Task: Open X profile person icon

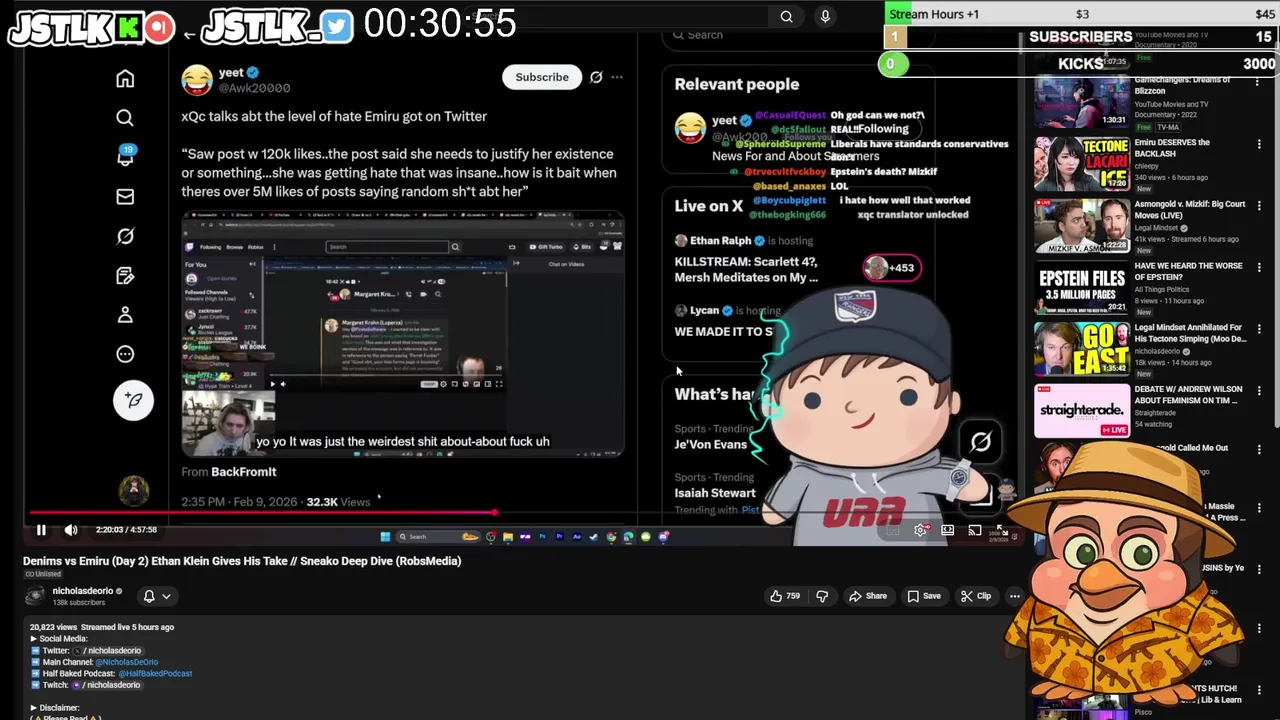Action: (x=125, y=315)
